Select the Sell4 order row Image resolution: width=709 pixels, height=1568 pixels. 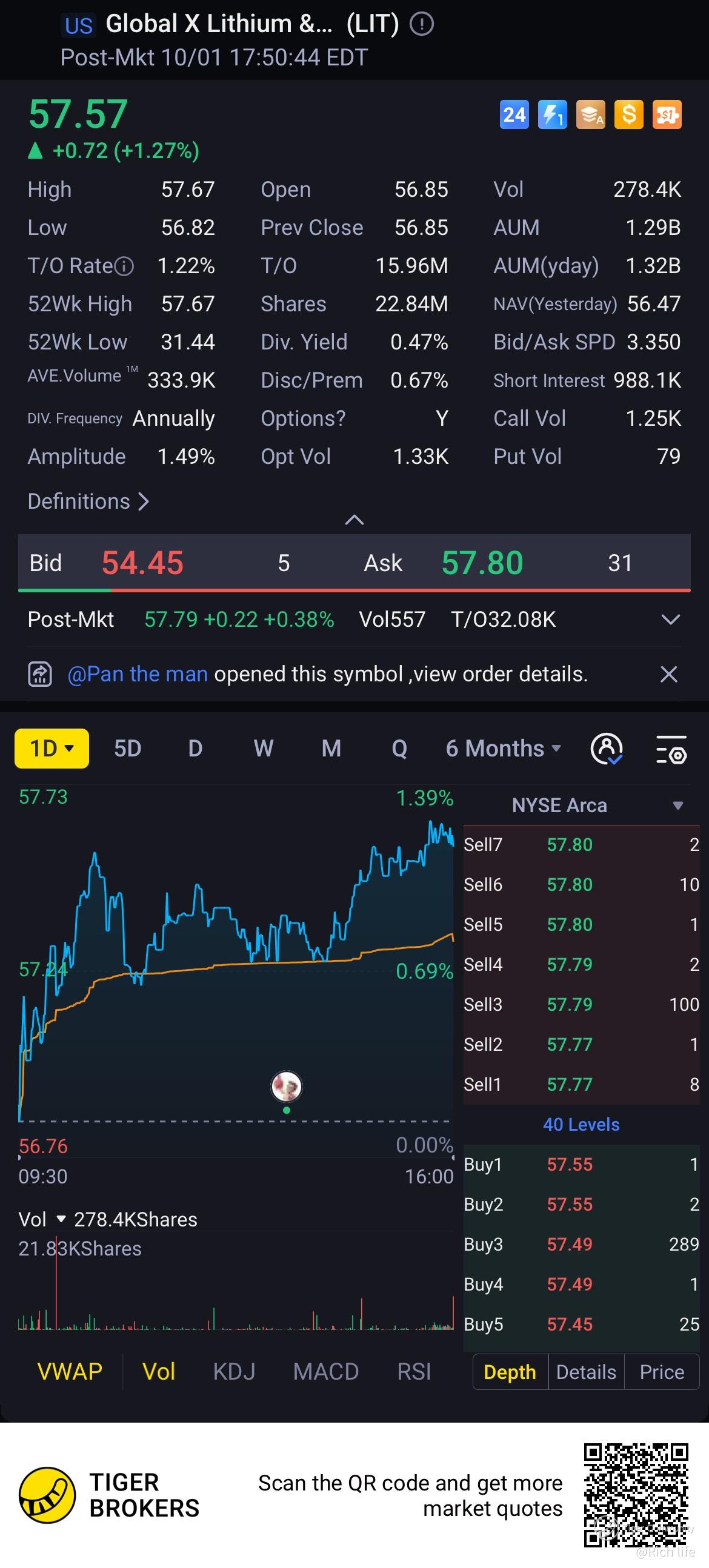581,965
